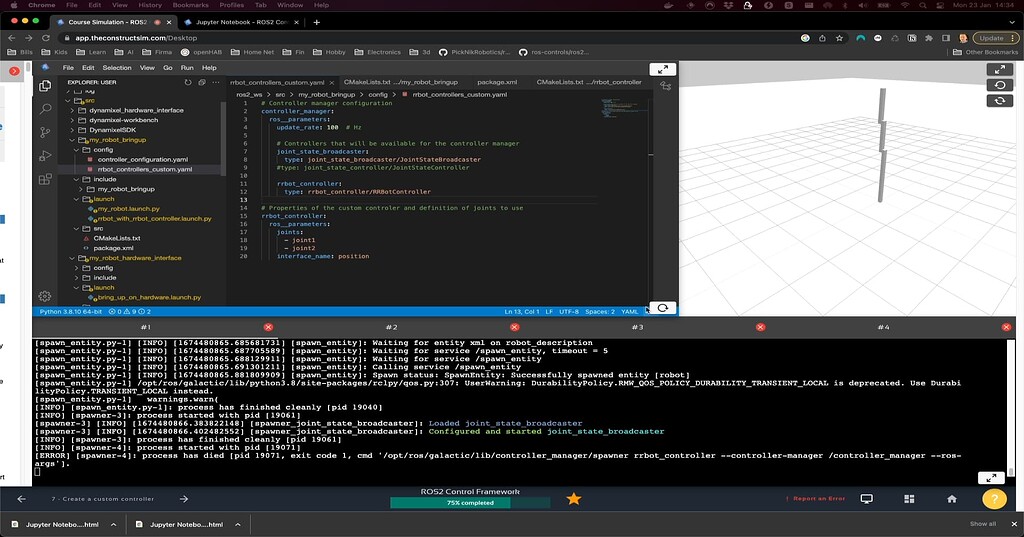Open the Explorer more actions ellipsis
The height and width of the screenshot is (537, 1024).
[x=216, y=82]
